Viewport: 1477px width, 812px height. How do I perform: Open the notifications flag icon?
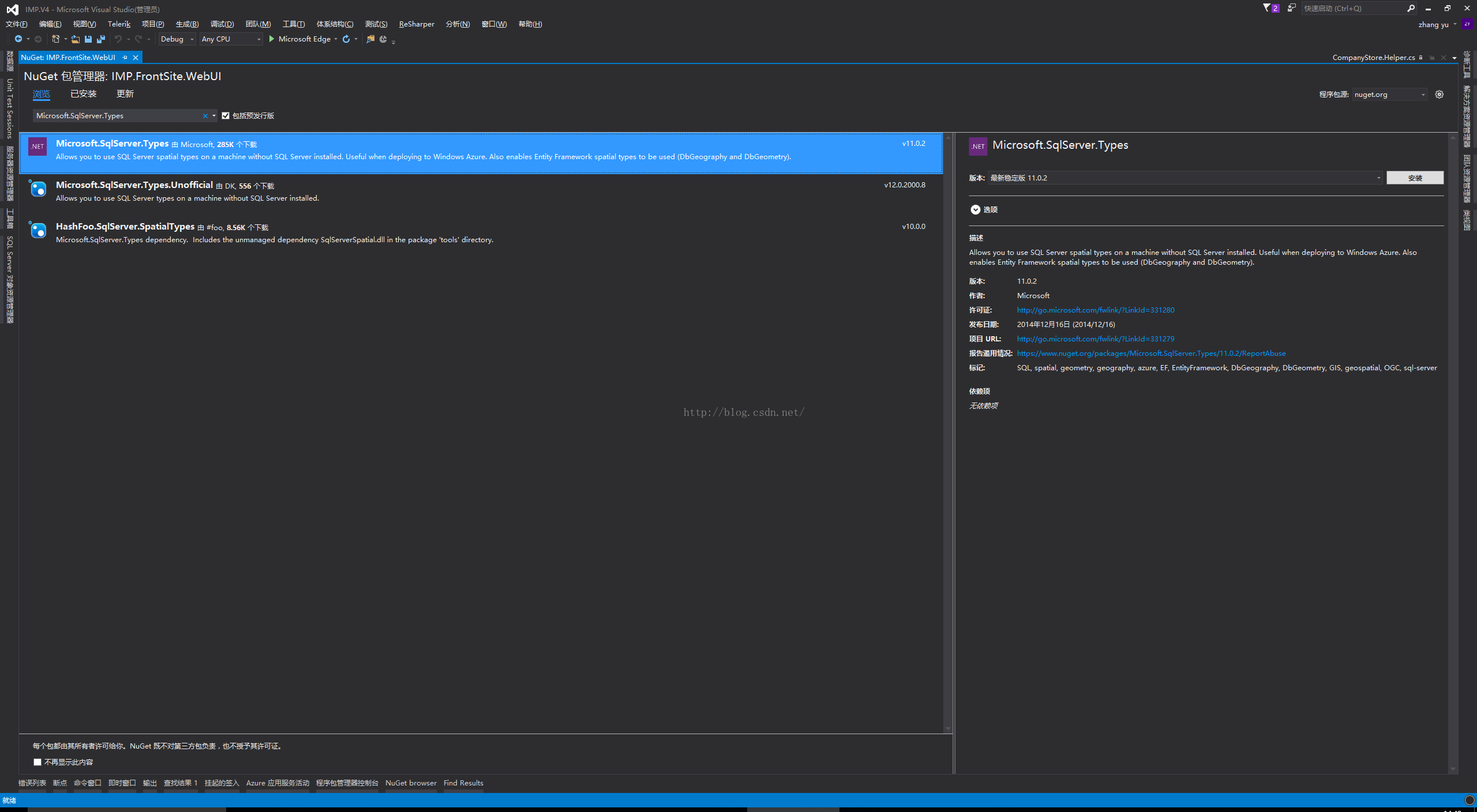click(x=1266, y=8)
